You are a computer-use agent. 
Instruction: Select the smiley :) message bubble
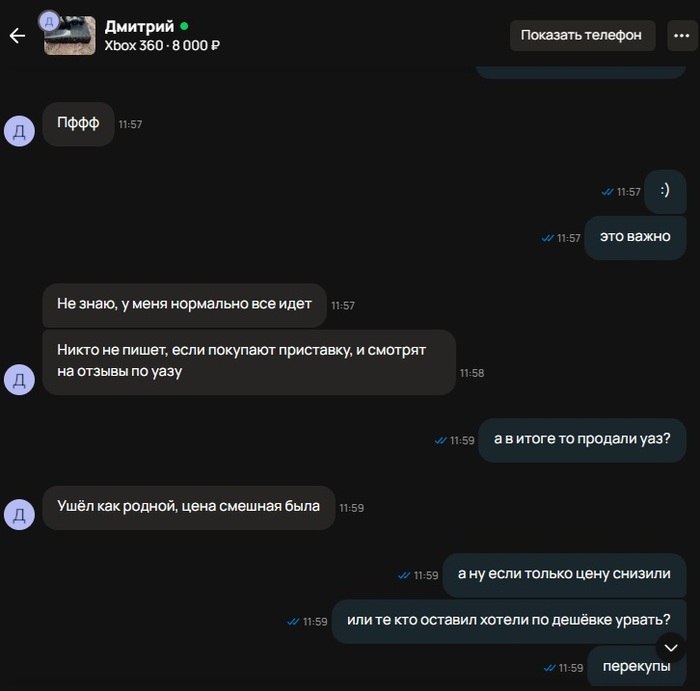tap(665, 191)
